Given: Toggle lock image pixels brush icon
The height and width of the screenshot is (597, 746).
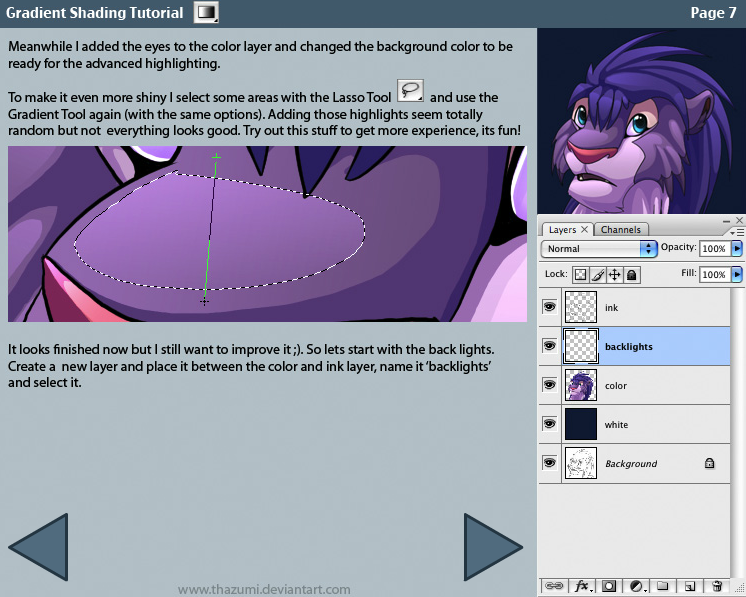Looking at the screenshot, I should (x=598, y=274).
